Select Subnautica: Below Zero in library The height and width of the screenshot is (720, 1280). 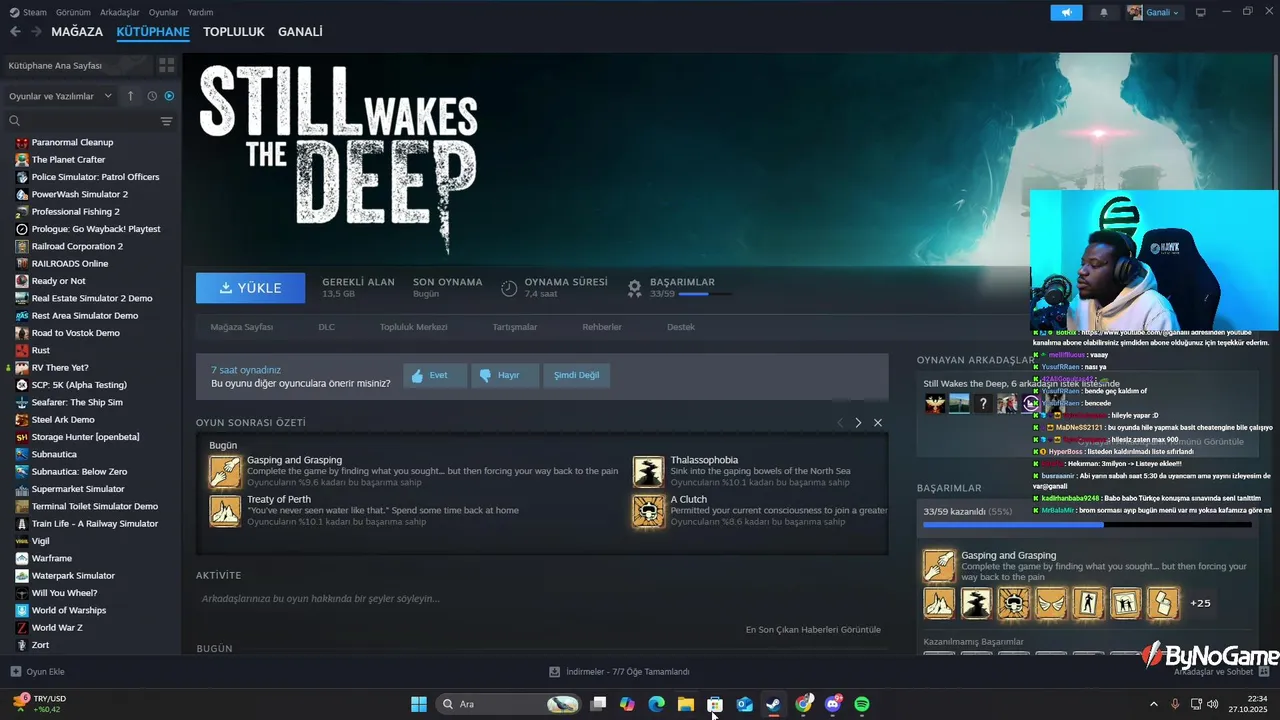point(79,472)
